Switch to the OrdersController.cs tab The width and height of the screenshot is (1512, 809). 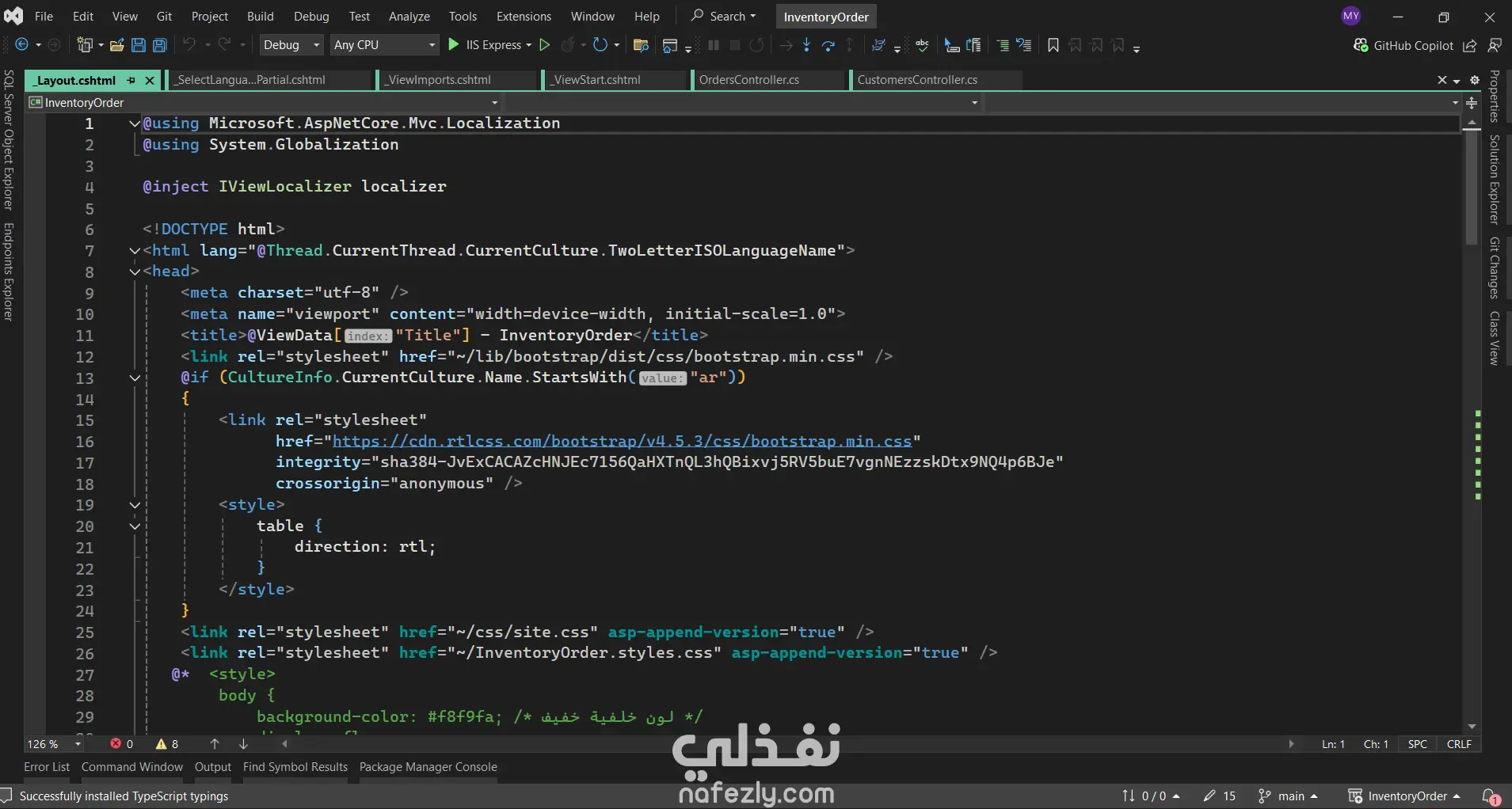click(x=748, y=80)
